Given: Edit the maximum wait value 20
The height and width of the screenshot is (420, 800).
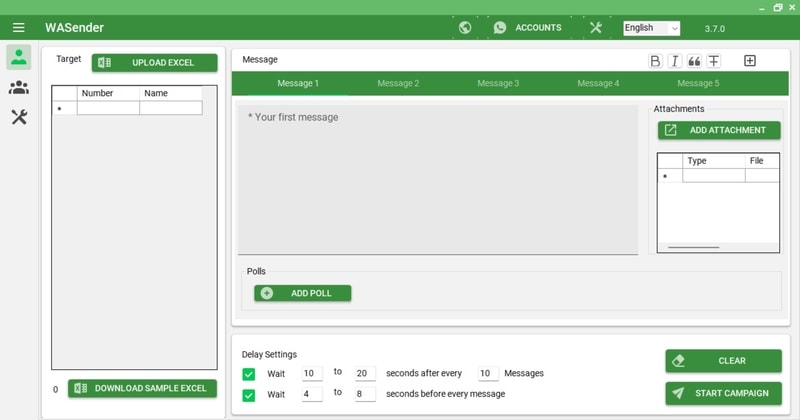Looking at the screenshot, I should click(365, 374).
